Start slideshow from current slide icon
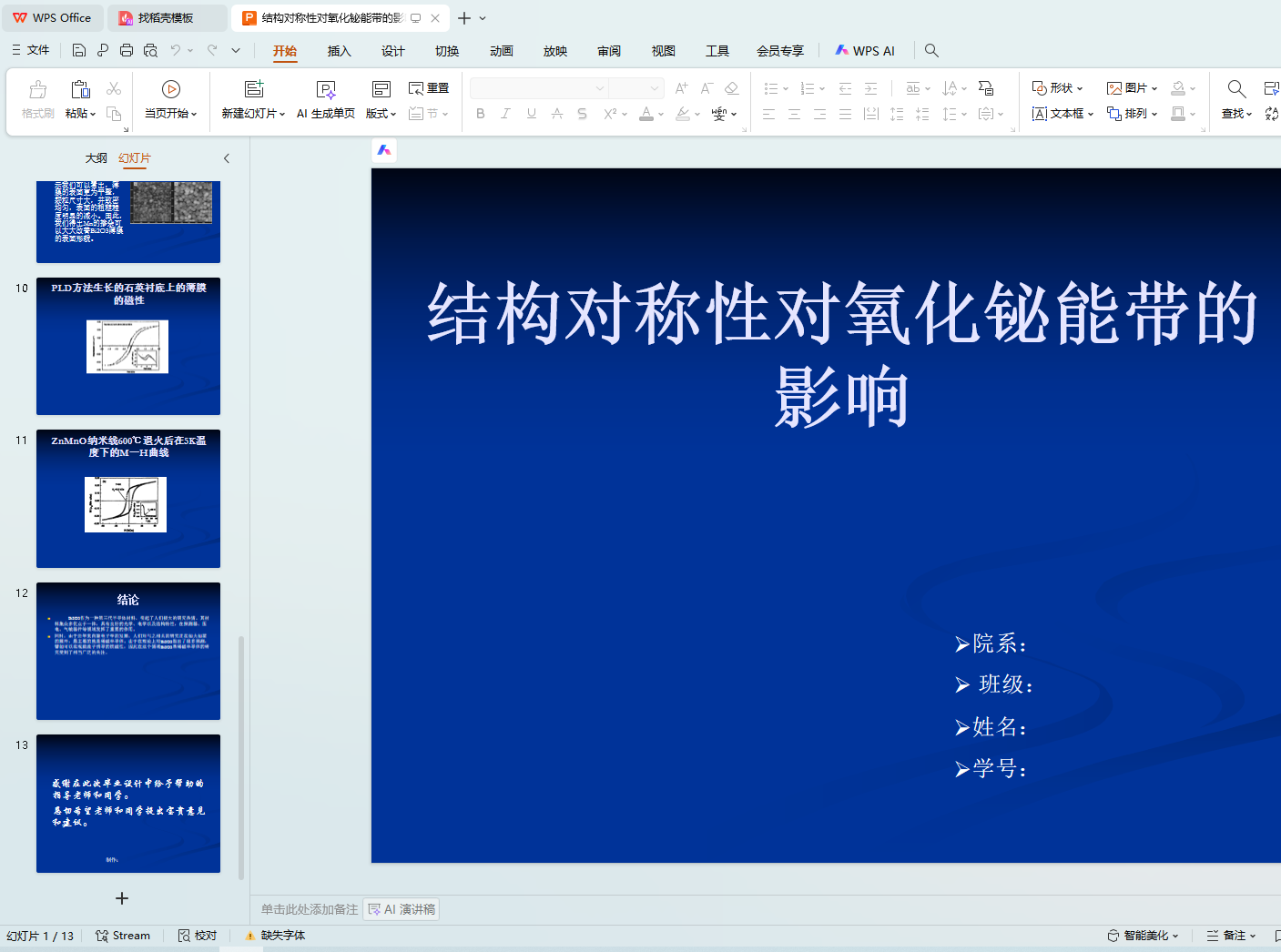The width and height of the screenshot is (1281, 952). [170, 89]
